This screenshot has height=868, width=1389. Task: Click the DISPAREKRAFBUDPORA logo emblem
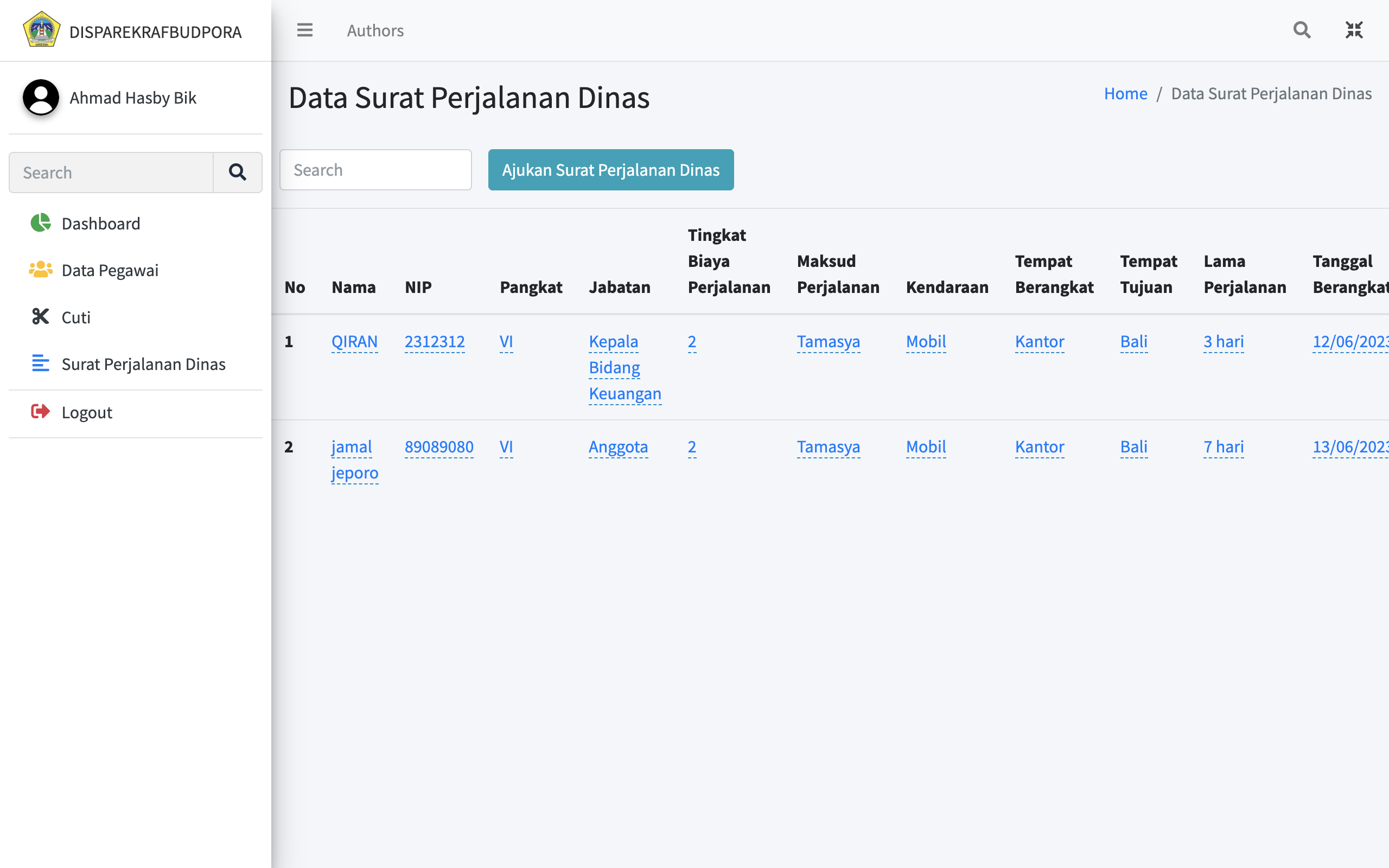click(41, 30)
